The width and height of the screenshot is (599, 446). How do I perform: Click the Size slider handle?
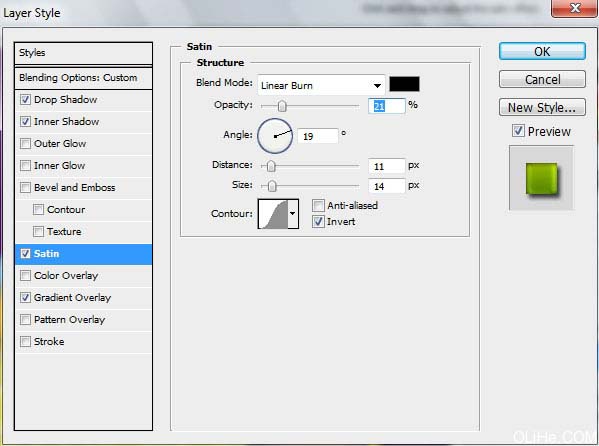[272, 186]
